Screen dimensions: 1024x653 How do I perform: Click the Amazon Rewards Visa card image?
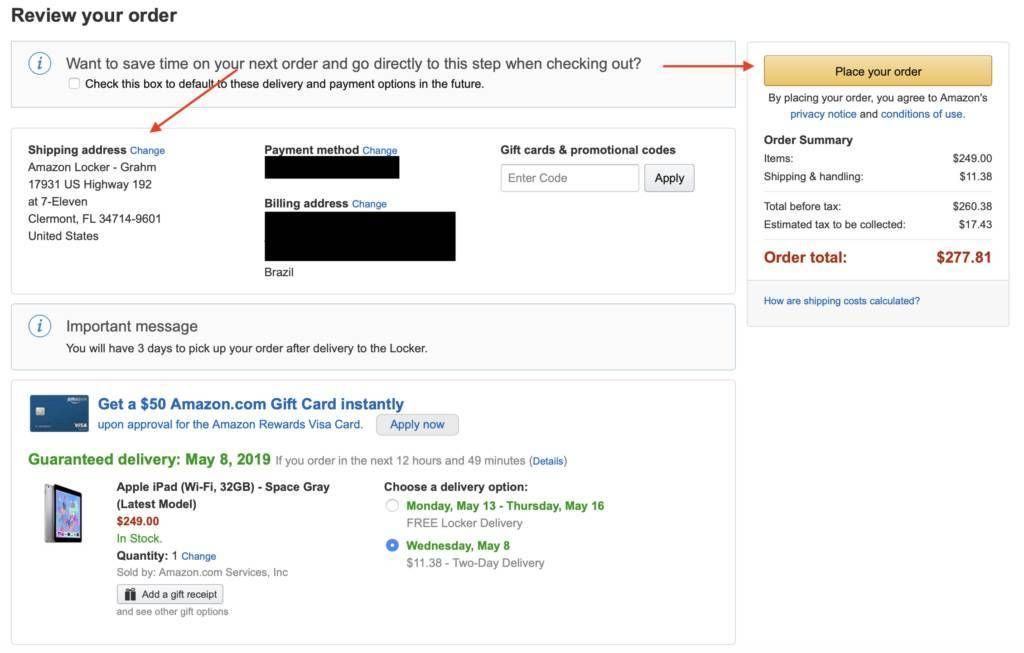click(x=59, y=413)
